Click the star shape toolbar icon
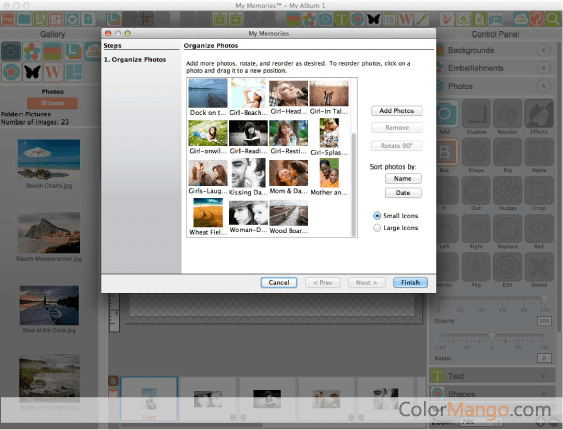 tap(357, 19)
